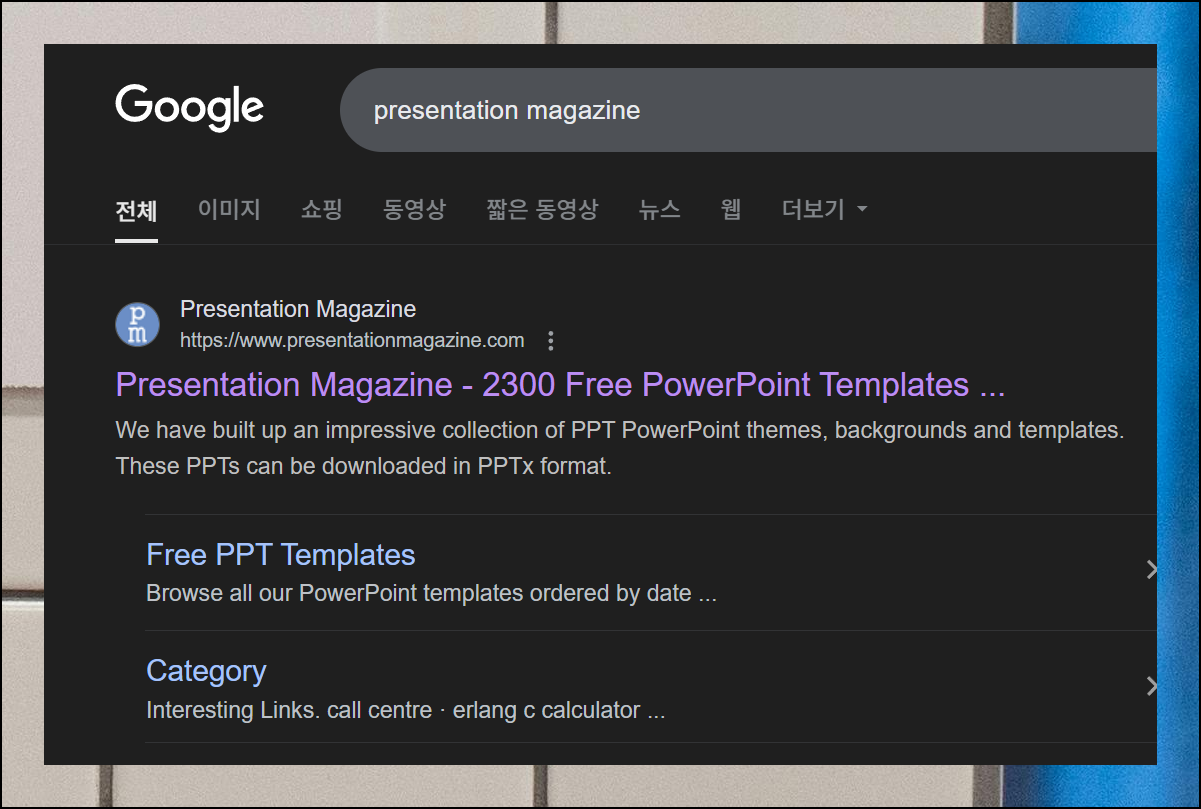Open the Presentation Magazine 2300 Free PowerPoint Templates link
This screenshot has width=1201, height=809.
(560, 385)
